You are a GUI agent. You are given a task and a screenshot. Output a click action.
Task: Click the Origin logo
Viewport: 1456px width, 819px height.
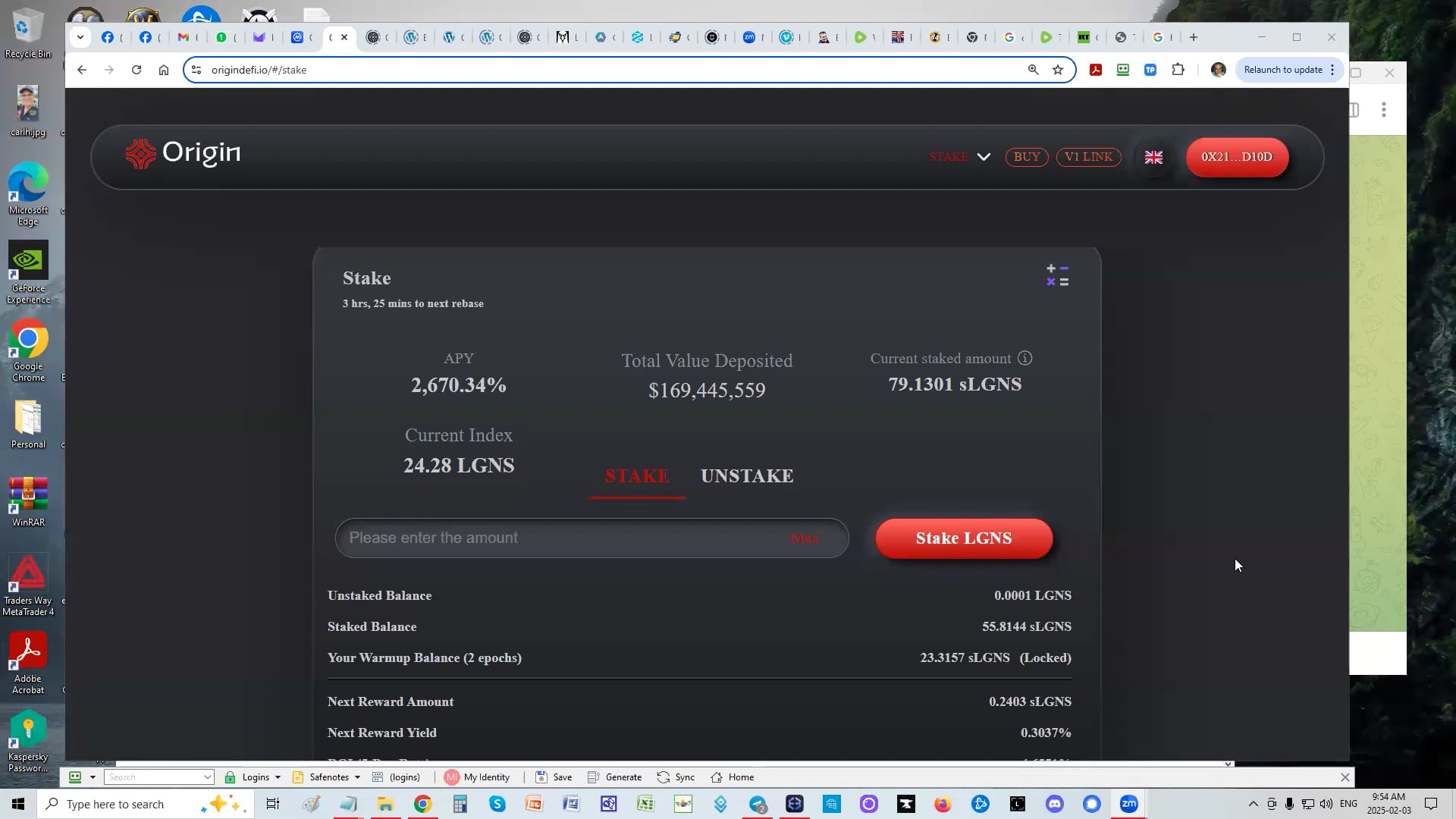point(183,153)
